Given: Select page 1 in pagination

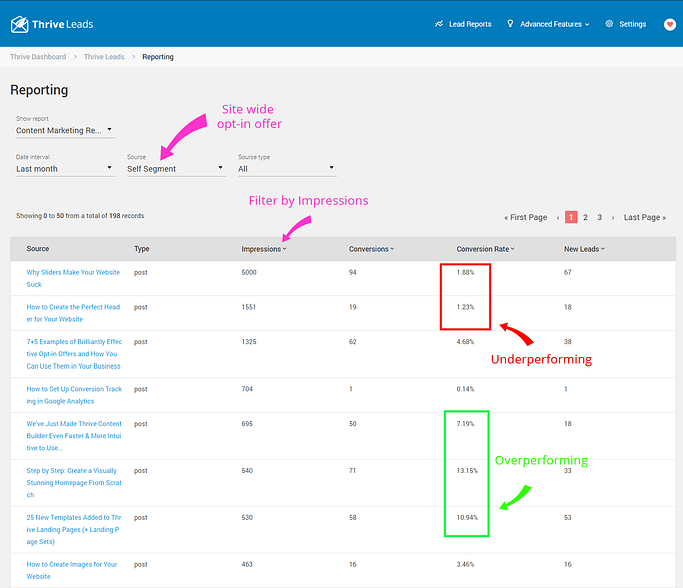Looking at the screenshot, I should (571, 217).
